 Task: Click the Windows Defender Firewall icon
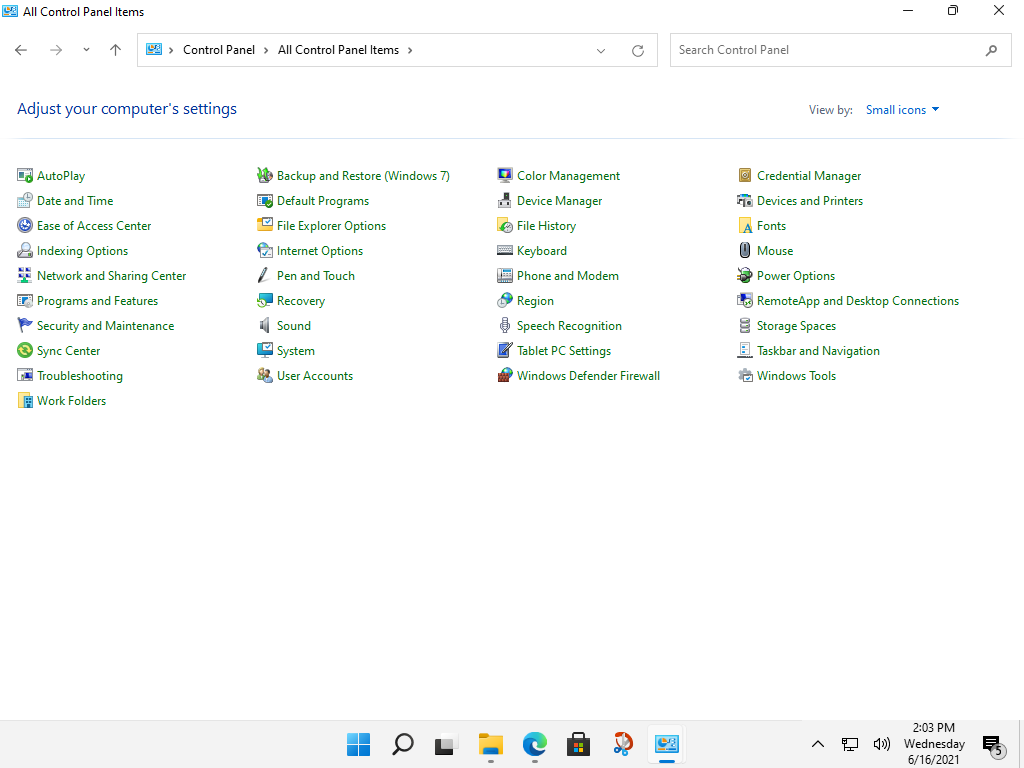505,376
